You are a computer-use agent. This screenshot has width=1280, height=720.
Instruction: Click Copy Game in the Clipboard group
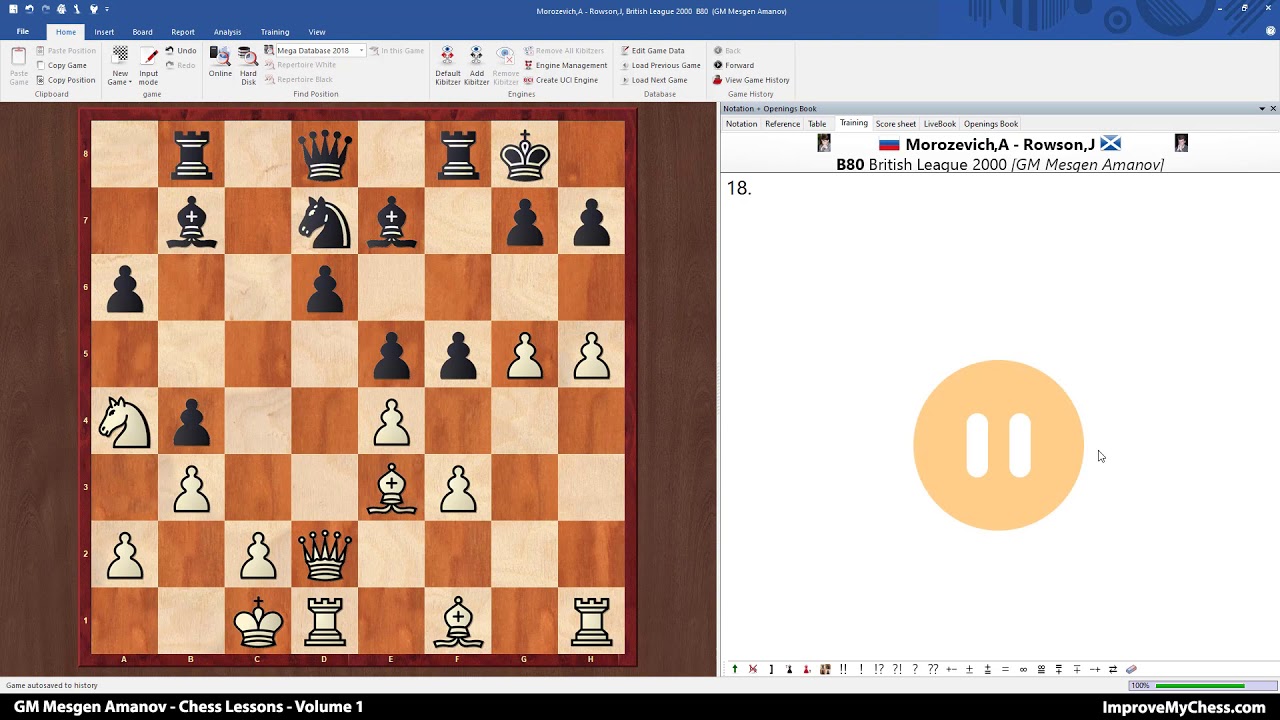[61, 65]
